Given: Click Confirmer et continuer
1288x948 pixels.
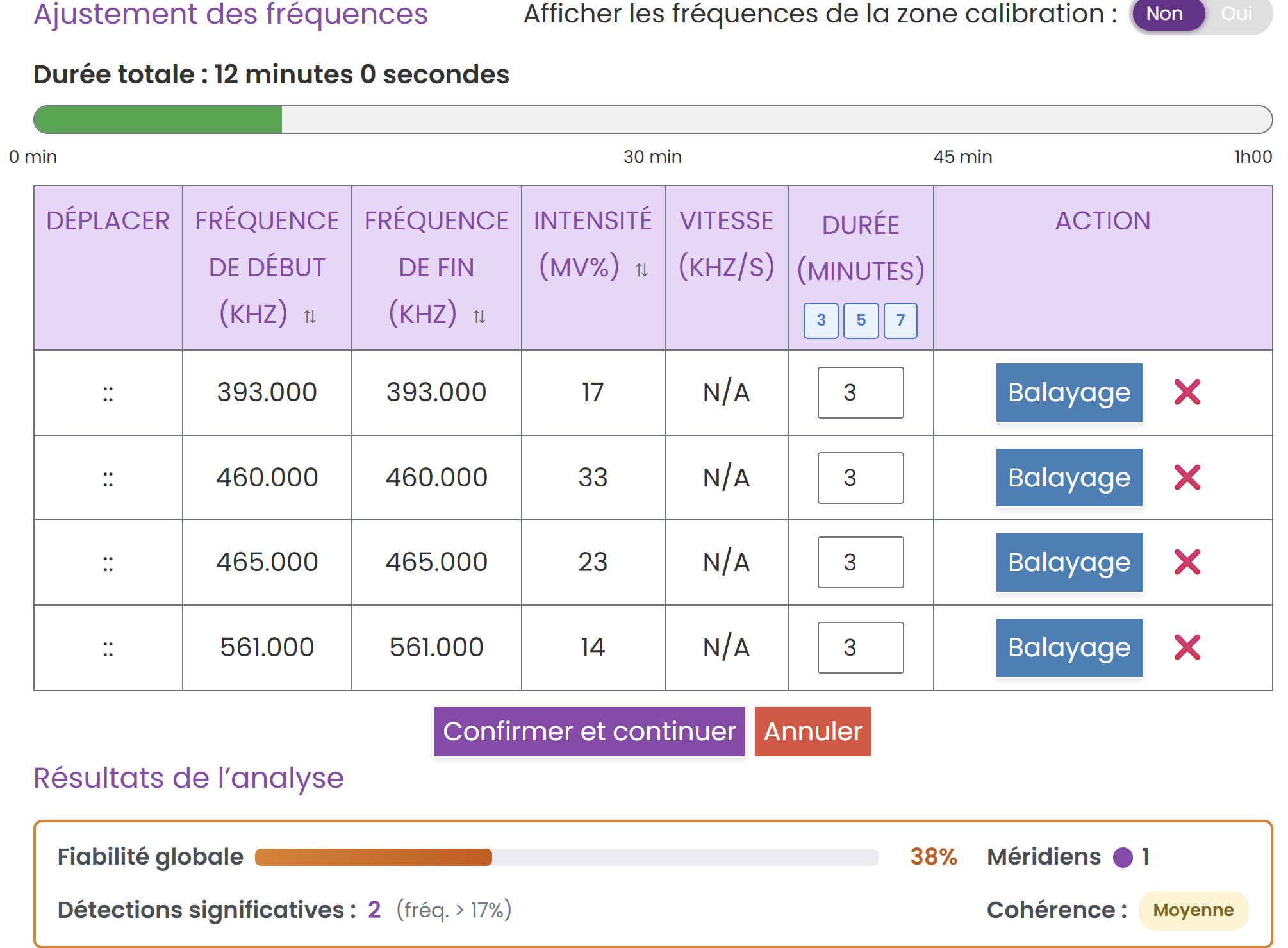Looking at the screenshot, I should pyautogui.click(x=589, y=731).
